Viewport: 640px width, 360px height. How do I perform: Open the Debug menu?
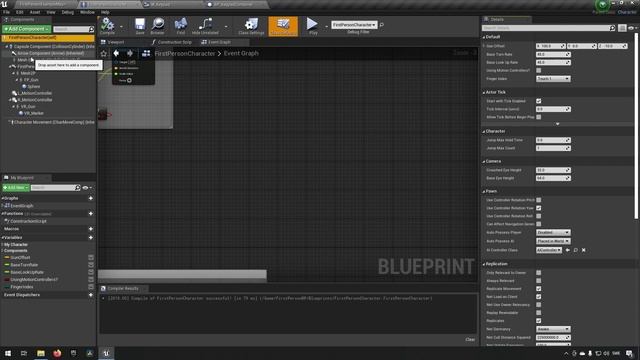pyautogui.click(x=68, y=12)
